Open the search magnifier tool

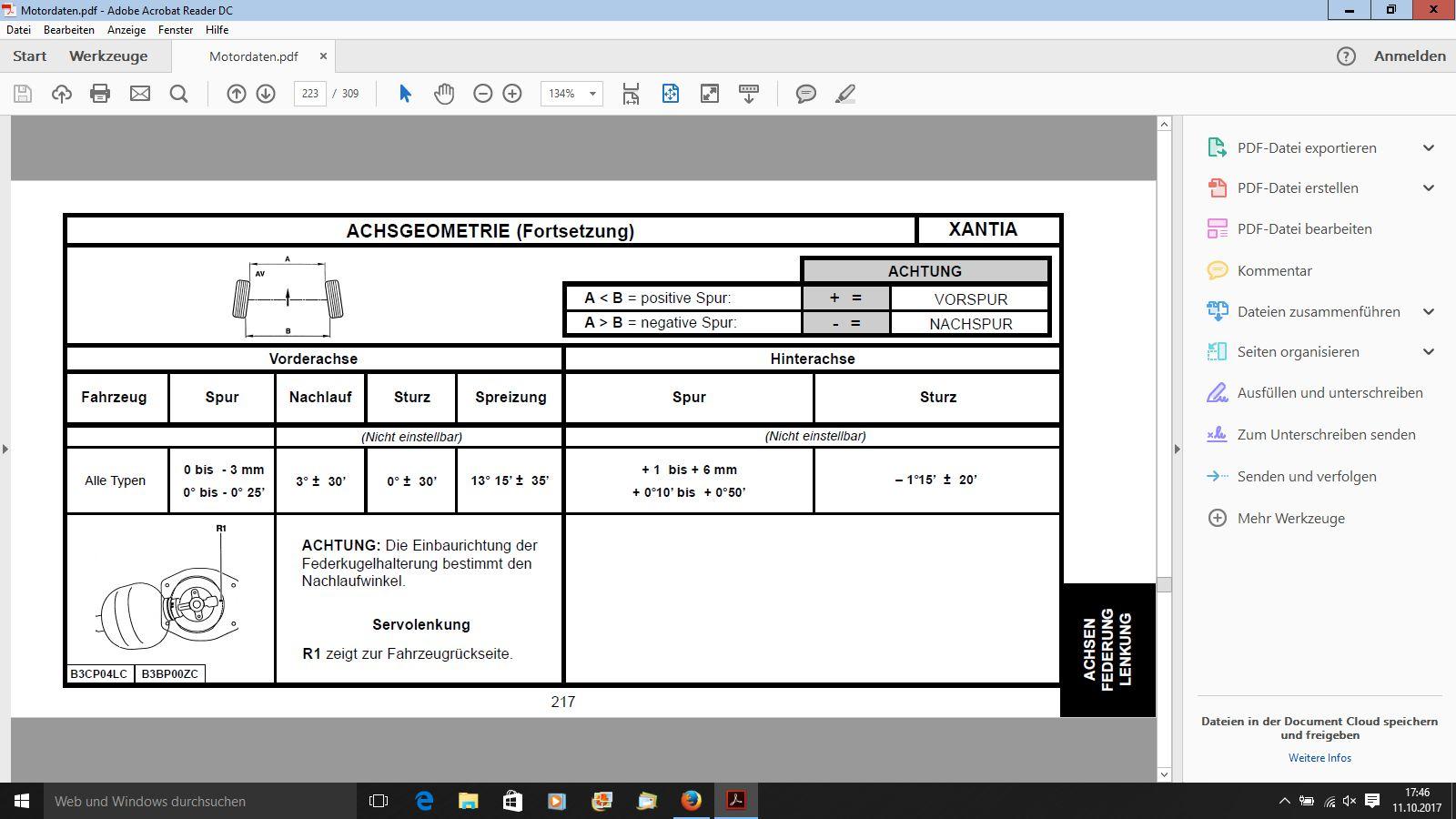pyautogui.click(x=178, y=94)
